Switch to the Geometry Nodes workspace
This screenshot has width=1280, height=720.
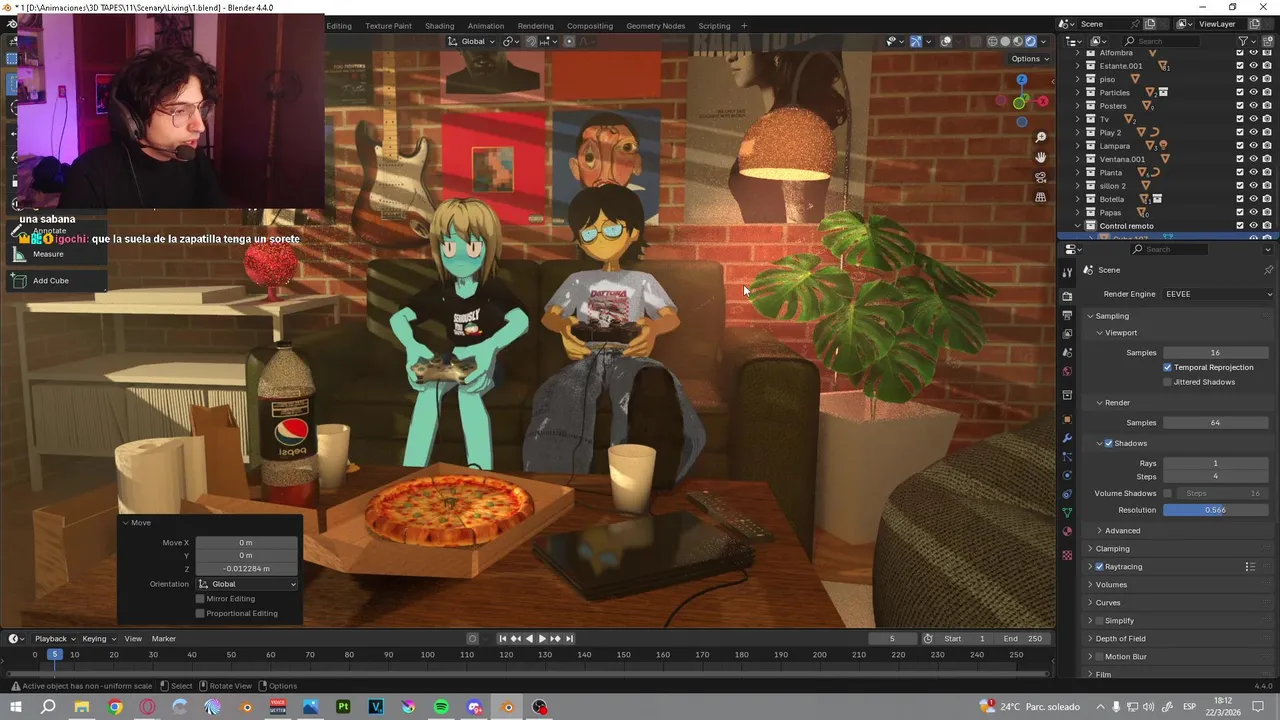tap(656, 26)
